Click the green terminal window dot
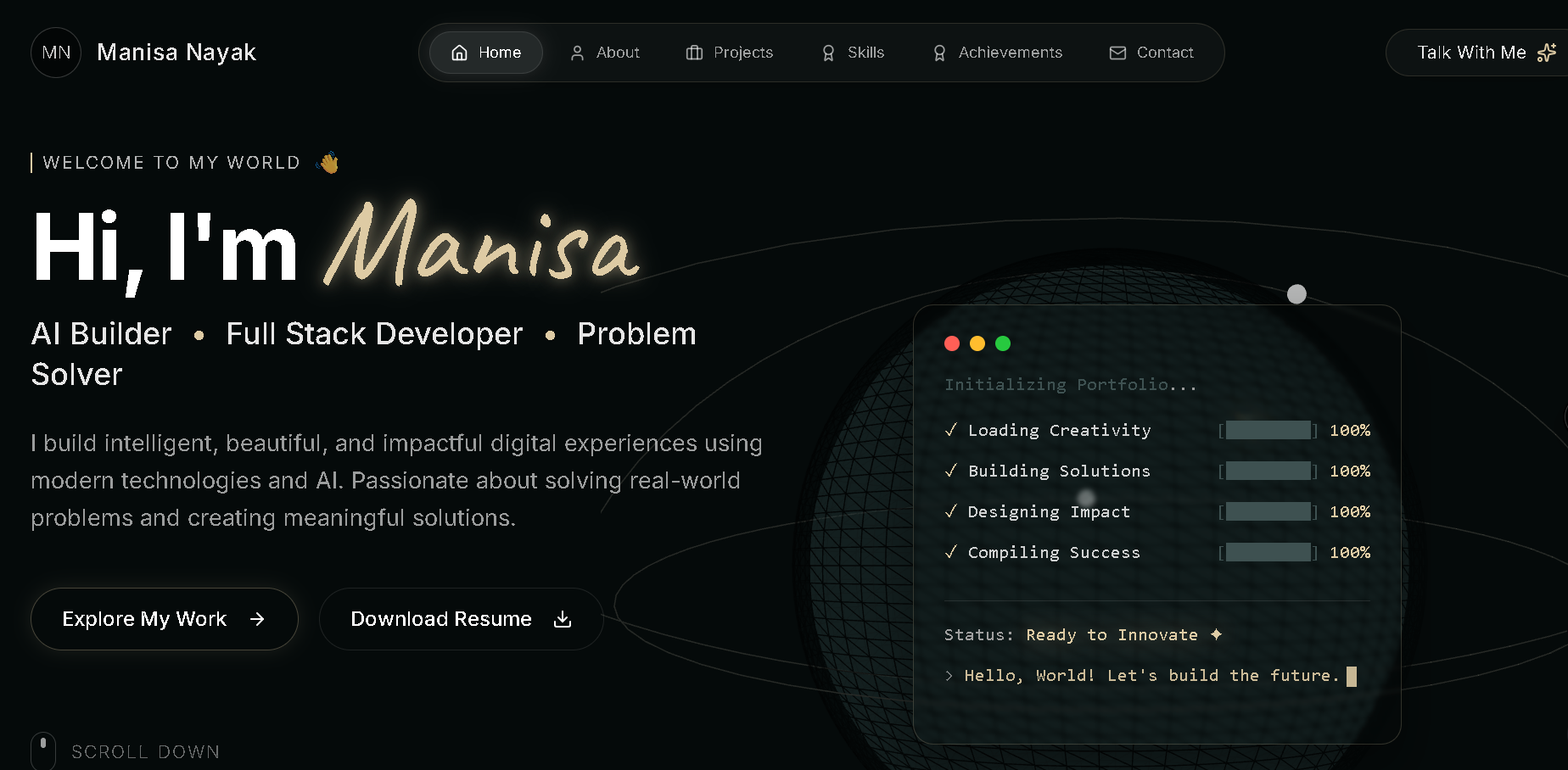Viewport: 1568px width, 770px height. [x=1003, y=343]
